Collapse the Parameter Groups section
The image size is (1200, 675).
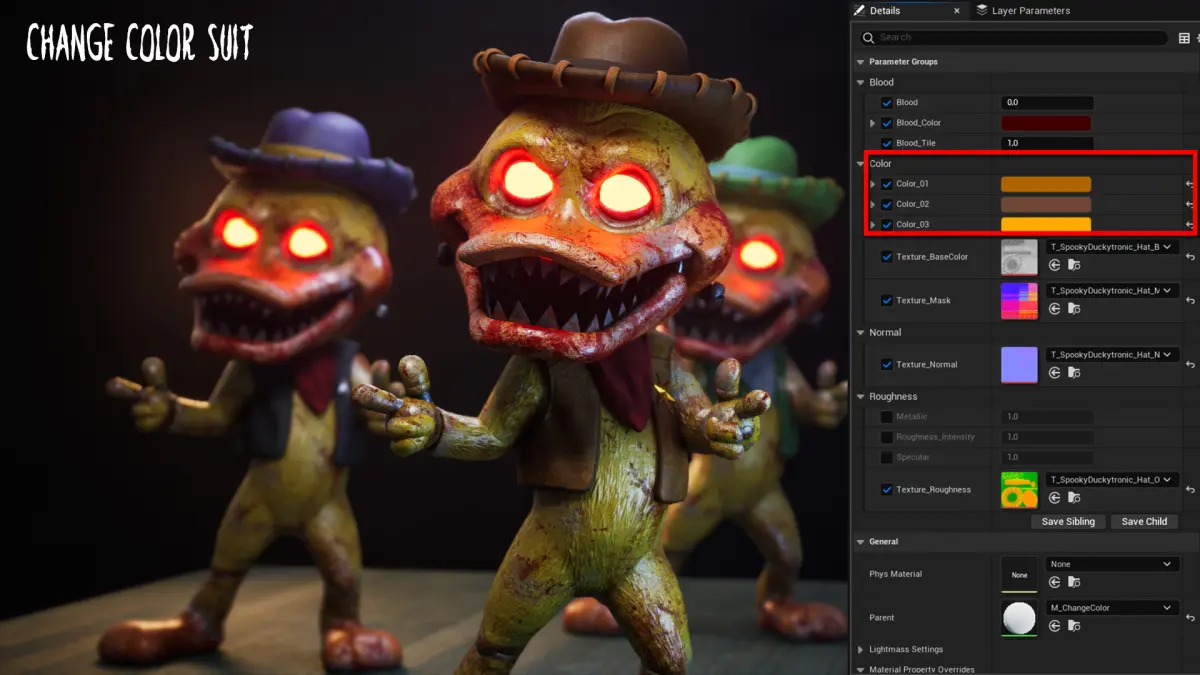(859, 62)
